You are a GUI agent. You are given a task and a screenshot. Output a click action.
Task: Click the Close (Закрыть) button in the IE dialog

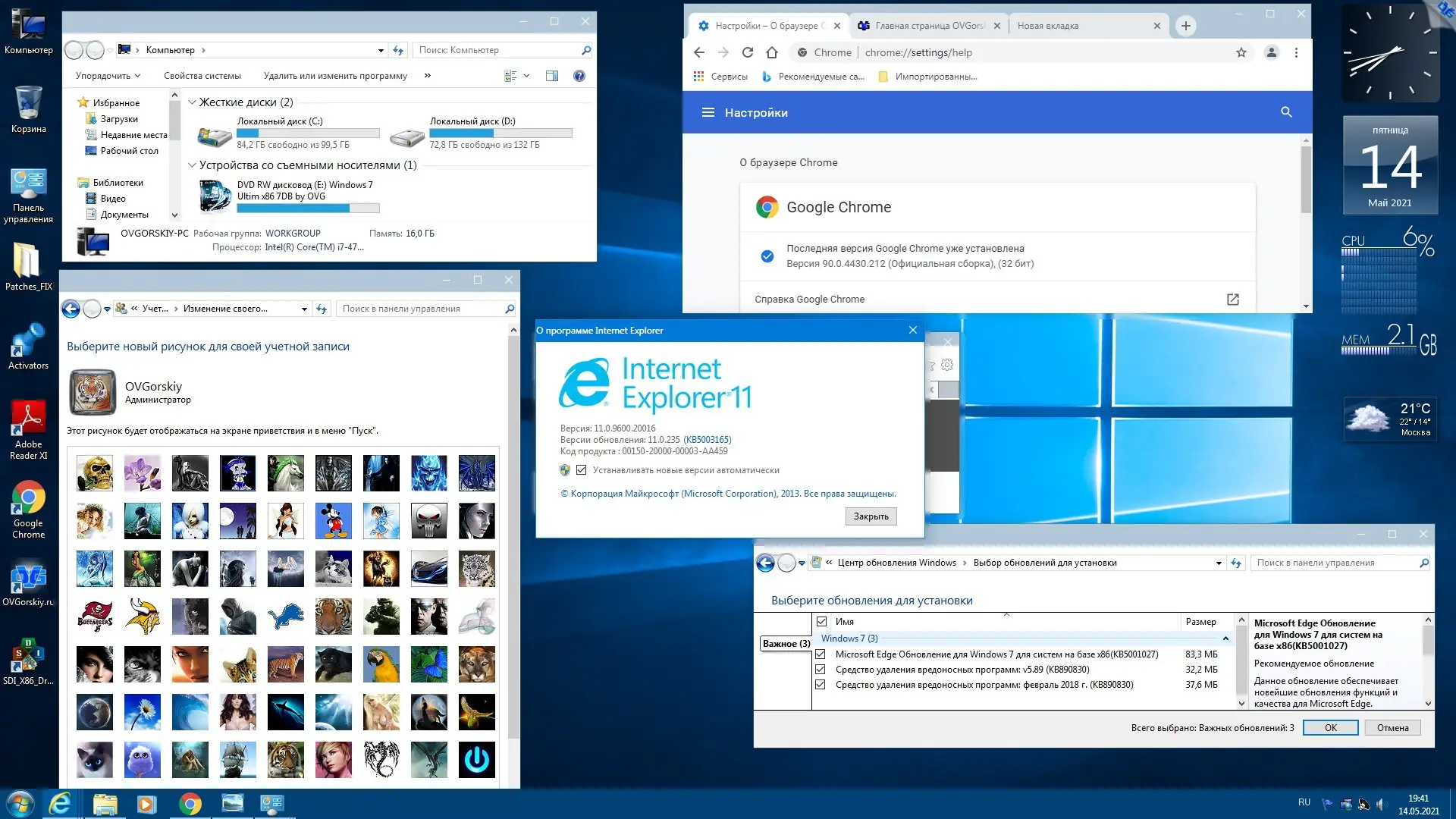(871, 516)
